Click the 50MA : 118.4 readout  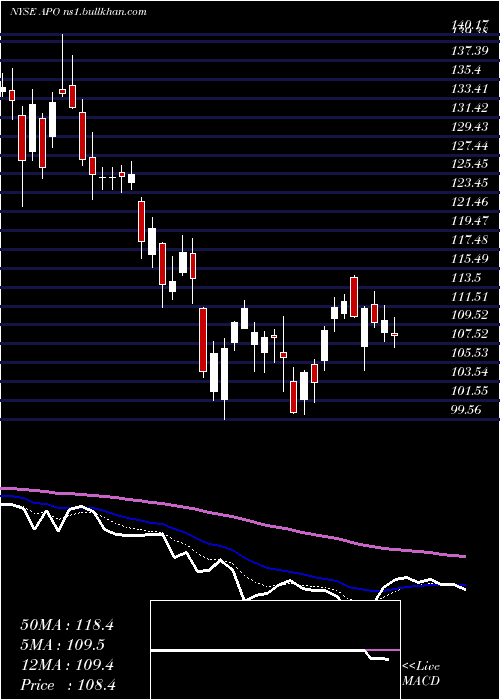tap(67, 625)
